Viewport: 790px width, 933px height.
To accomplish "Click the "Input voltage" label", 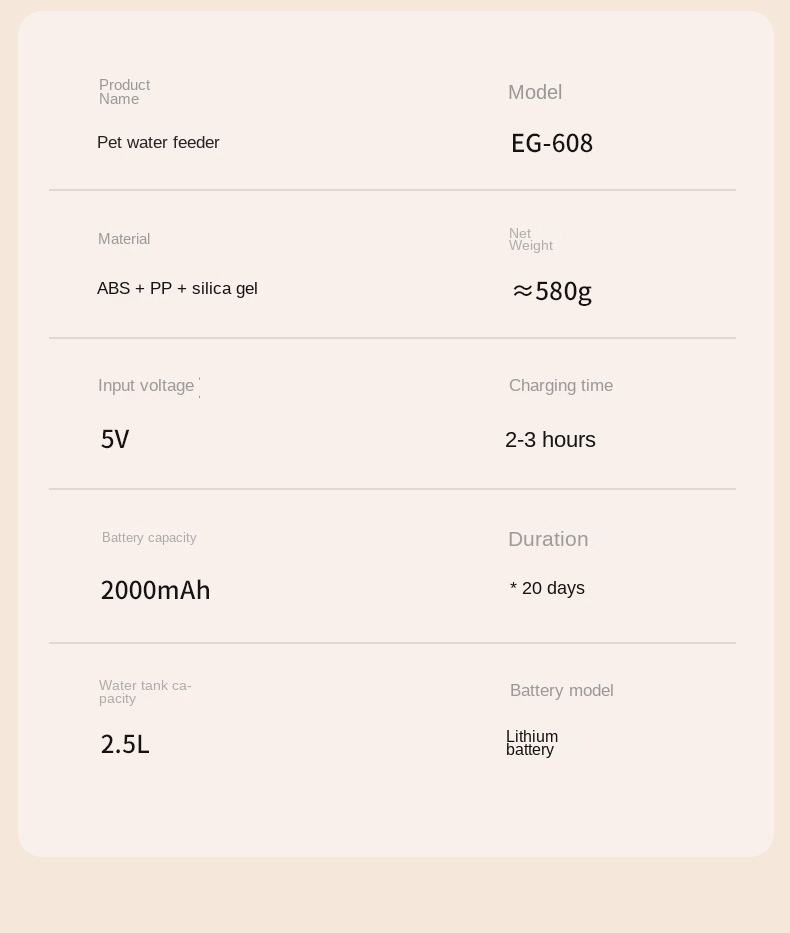I will (146, 386).
